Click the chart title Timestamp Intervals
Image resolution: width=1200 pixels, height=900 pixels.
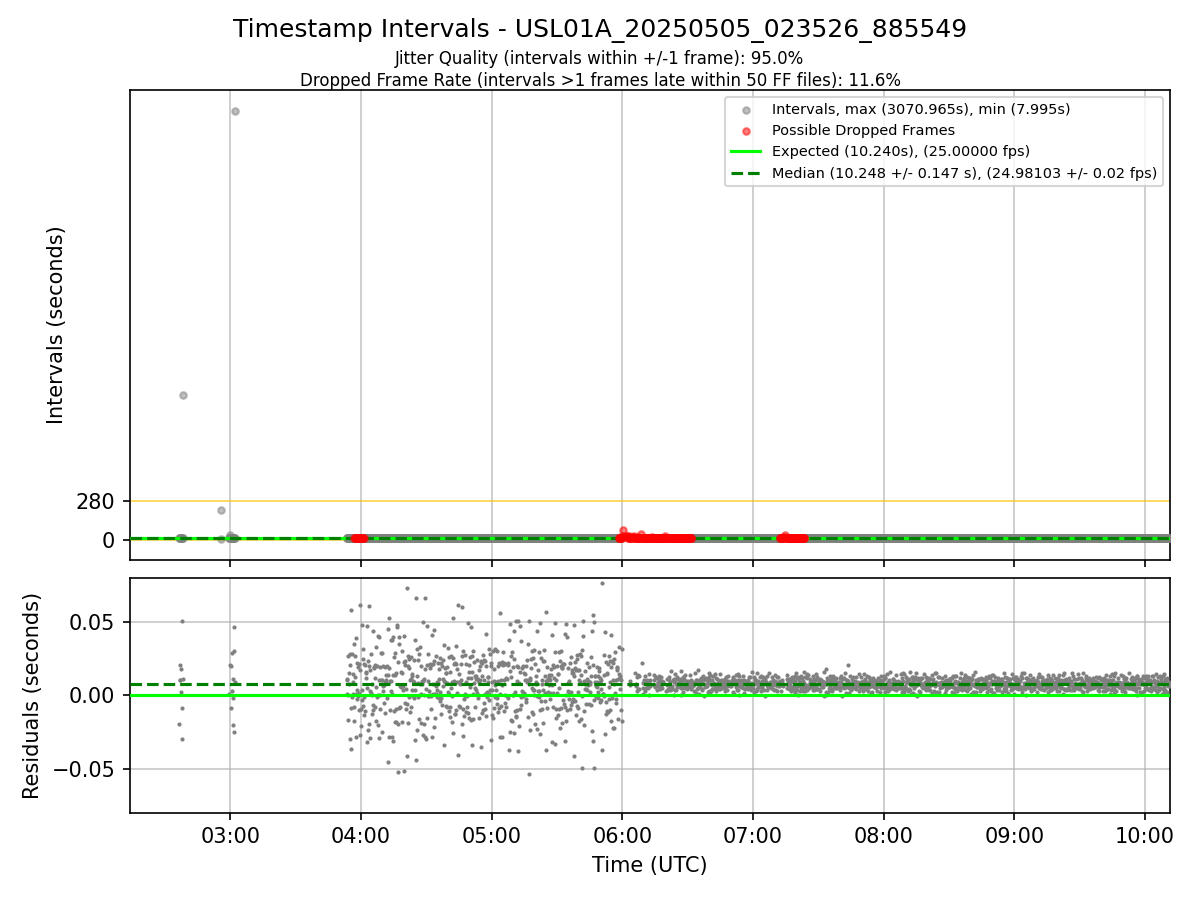(600, 29)
